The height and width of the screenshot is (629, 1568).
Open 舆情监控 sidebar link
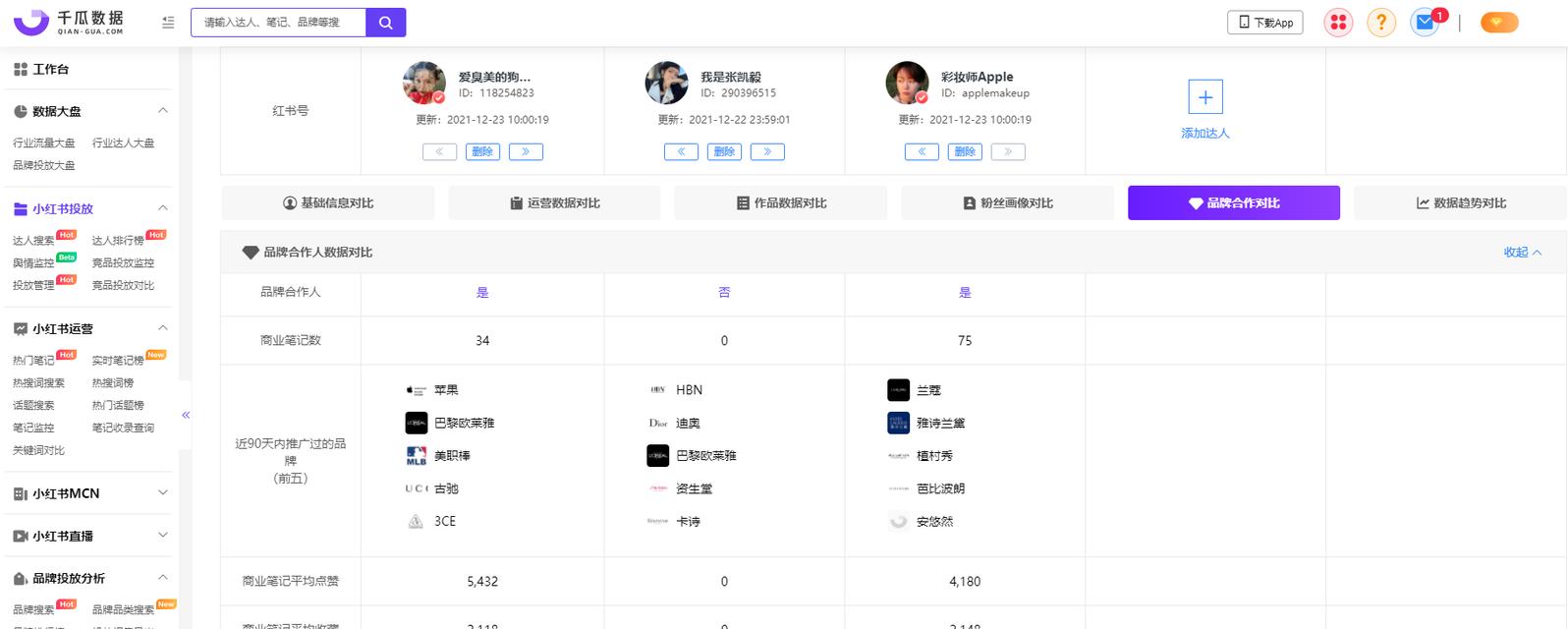33,263
